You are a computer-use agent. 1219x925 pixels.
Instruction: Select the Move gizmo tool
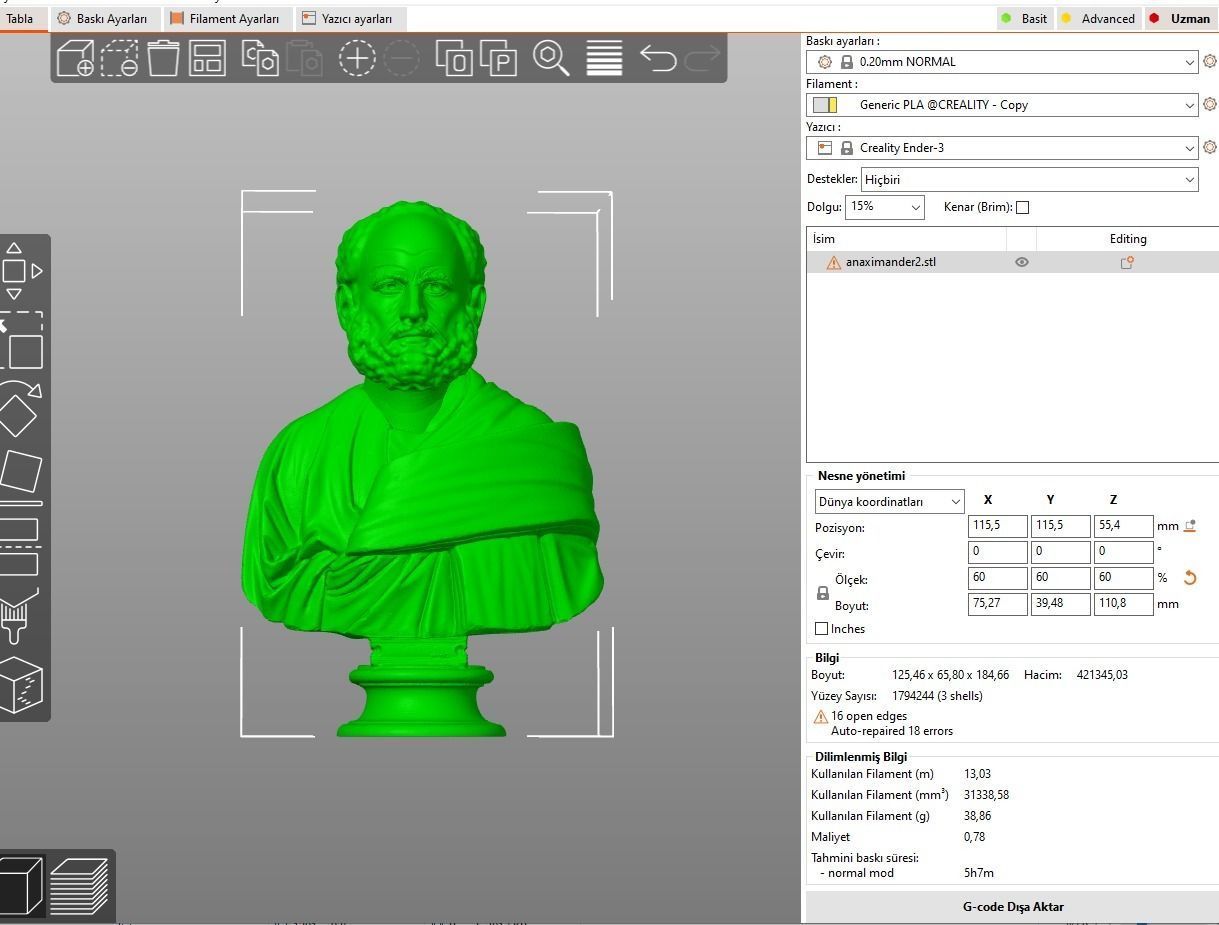(22, 271)
